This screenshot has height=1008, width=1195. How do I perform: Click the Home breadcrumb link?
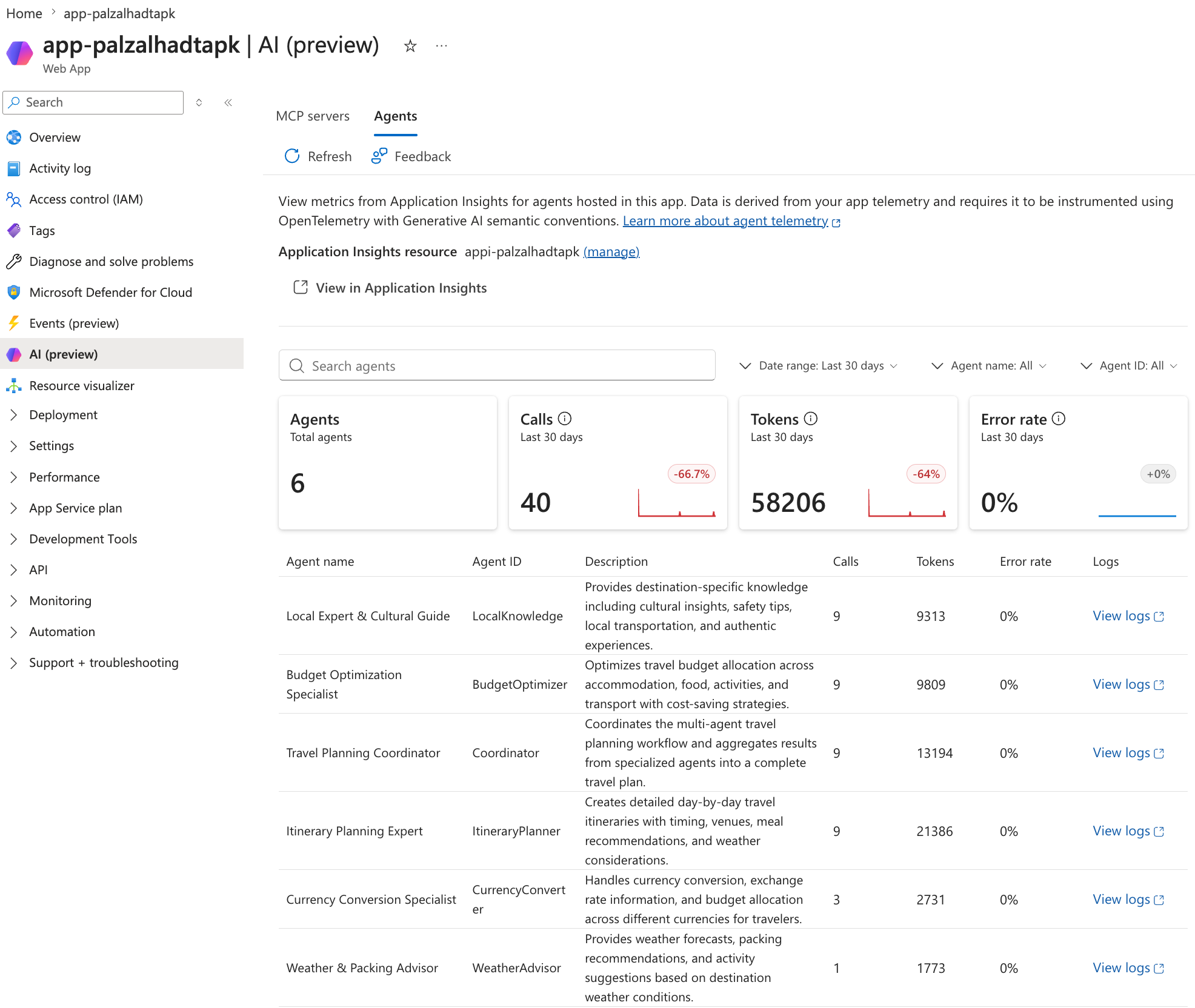24,13
